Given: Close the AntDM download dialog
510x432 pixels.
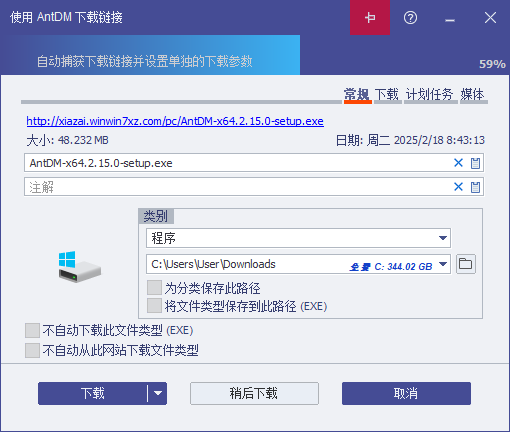Looking at the screenshot, I should click(x=490, y=17).
